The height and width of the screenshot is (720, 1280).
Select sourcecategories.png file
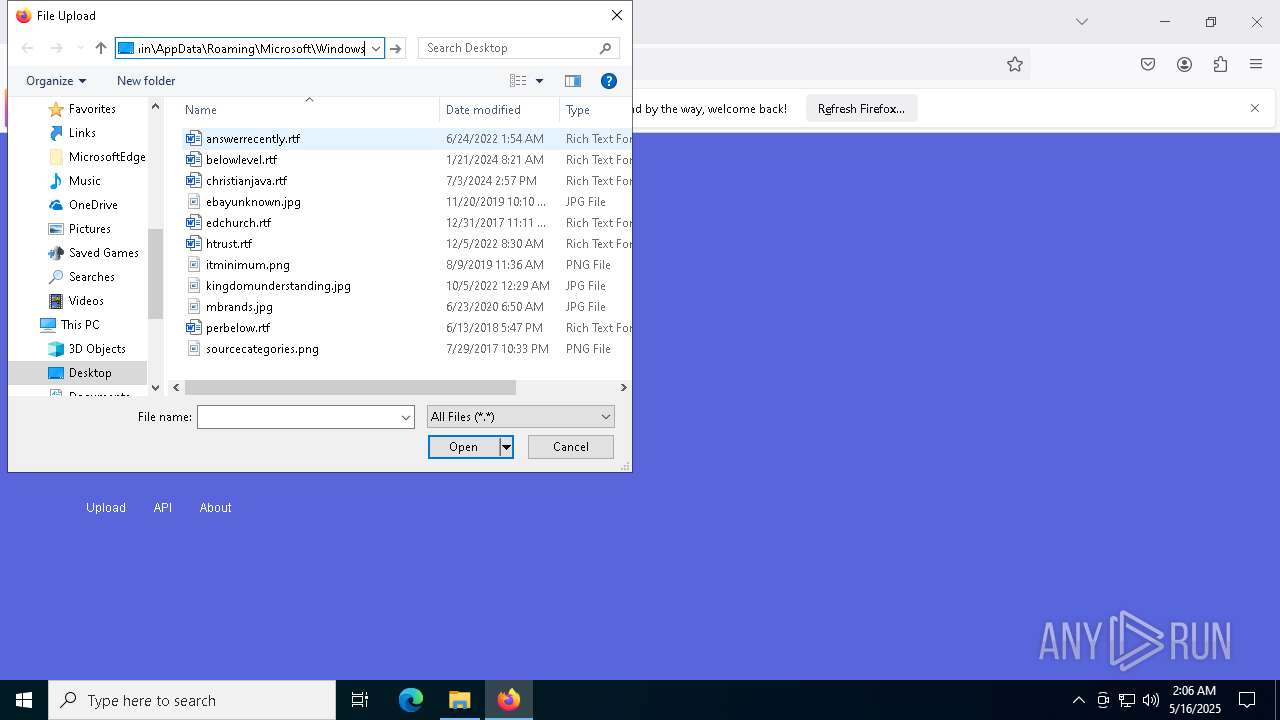pyautogui.click(x=262, y=349)
